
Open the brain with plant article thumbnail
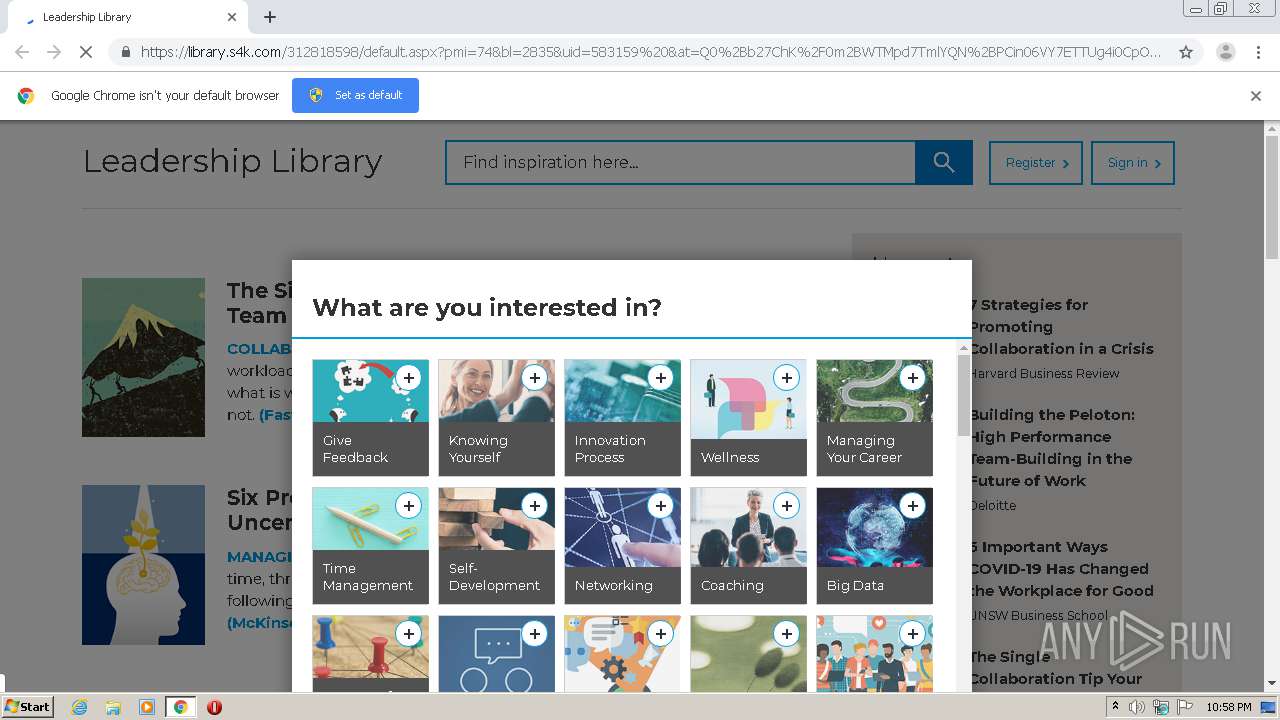143,565
